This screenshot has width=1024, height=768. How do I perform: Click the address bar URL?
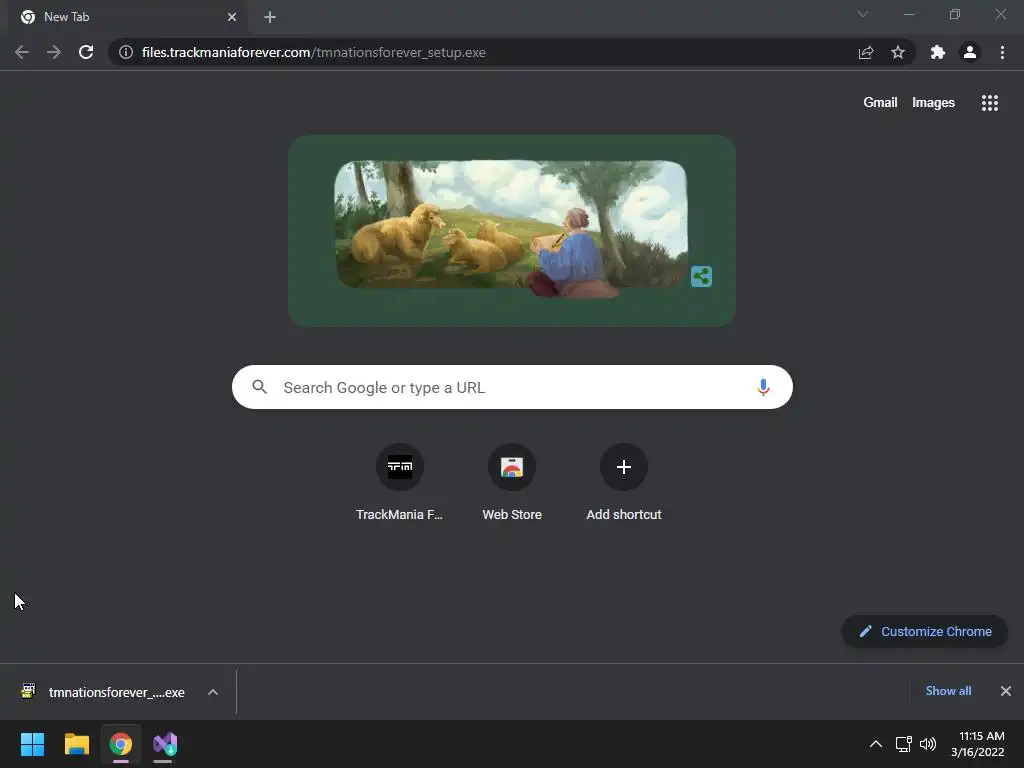coord(313,52)
